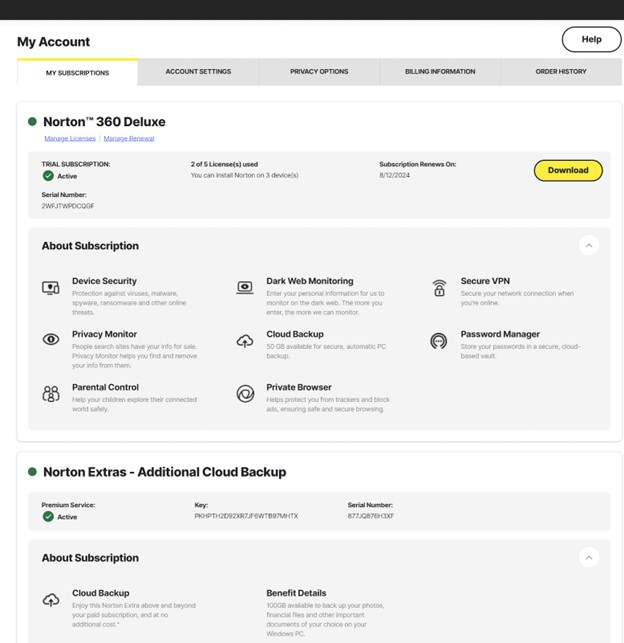Click the Privacy Monitor heading
This screenshot has height=643, width=624.
(x=104, y=334)
